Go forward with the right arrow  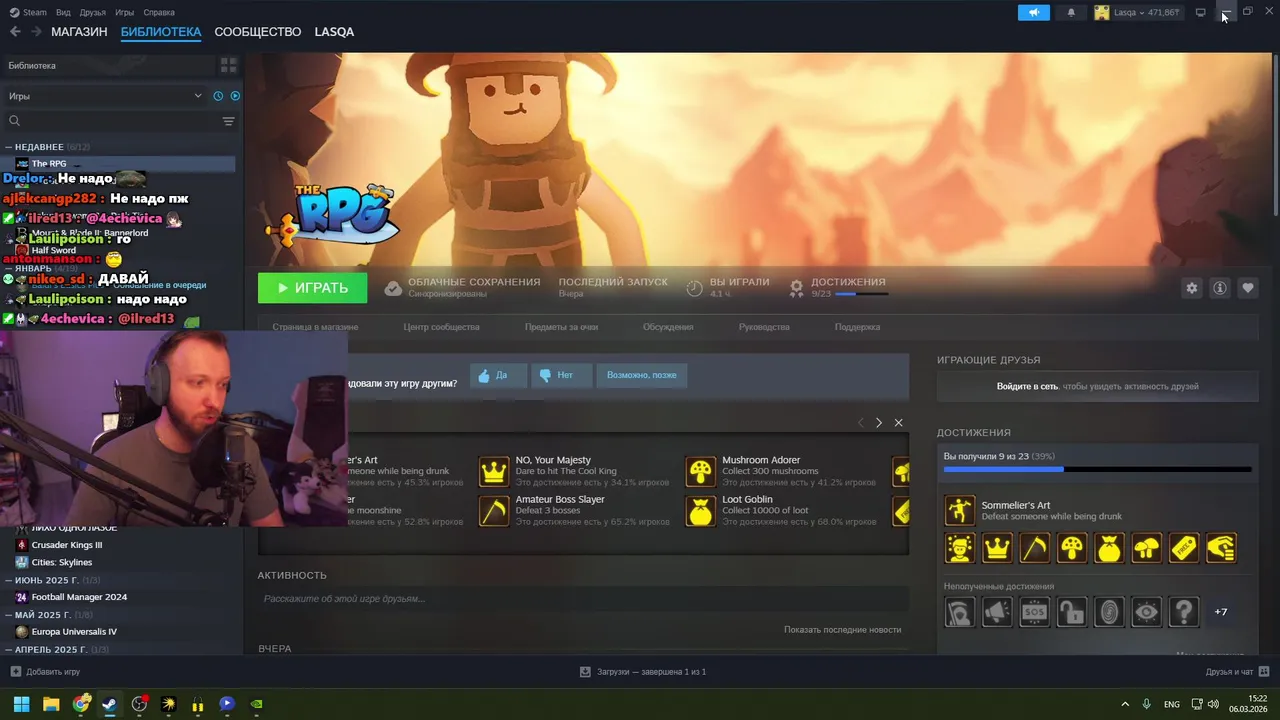[x=36, y=32]
